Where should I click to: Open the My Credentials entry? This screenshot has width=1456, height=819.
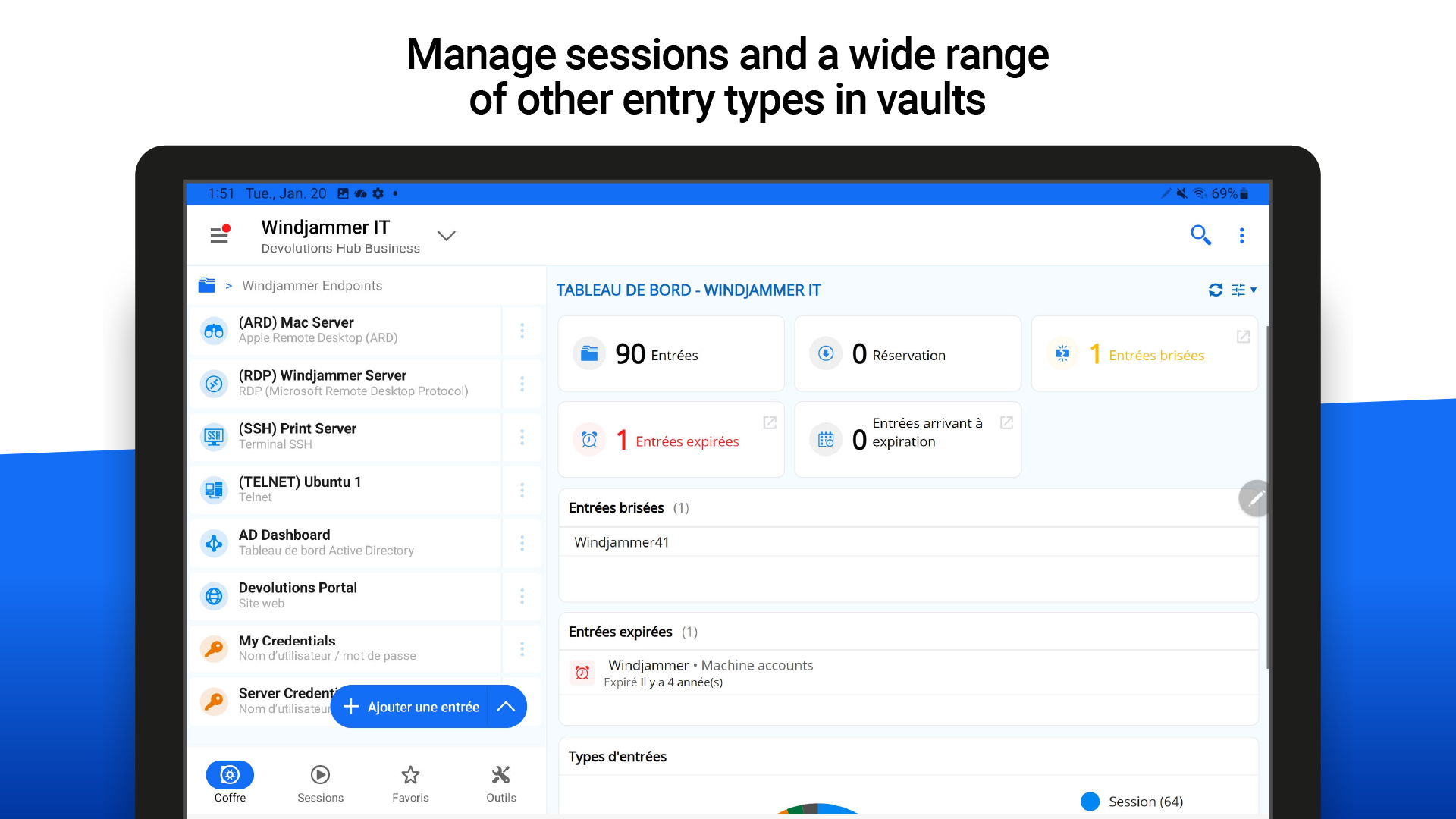point(345,649)
